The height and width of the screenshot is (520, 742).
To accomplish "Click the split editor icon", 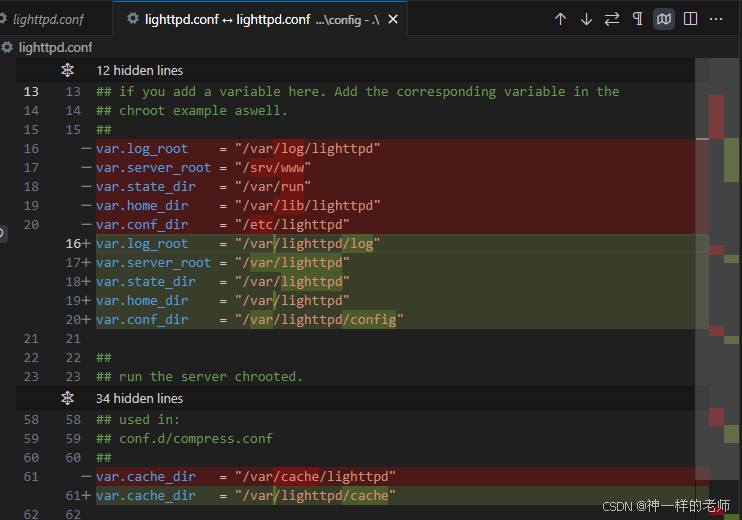I will 690,19.
